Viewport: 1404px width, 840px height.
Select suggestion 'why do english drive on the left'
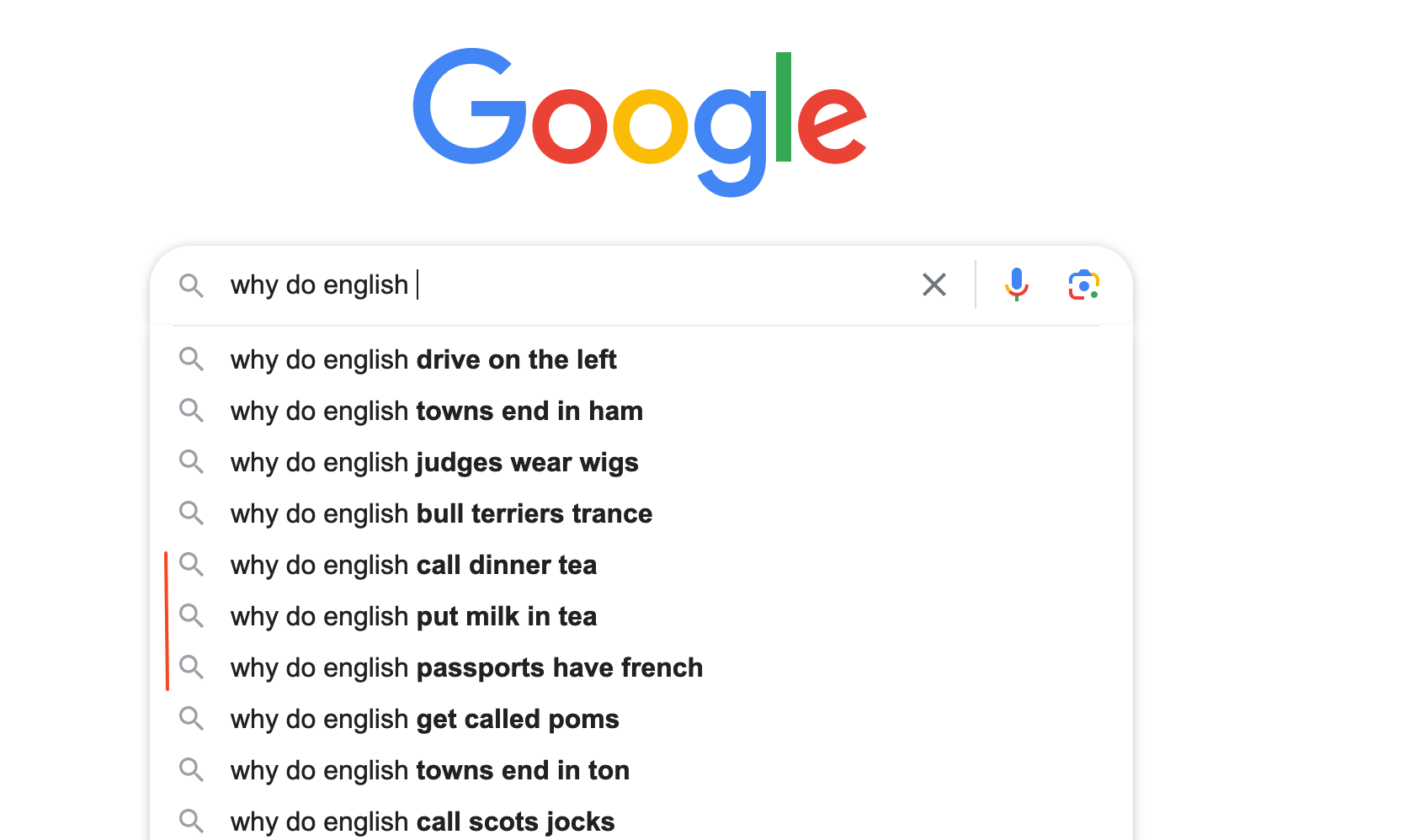641,359
